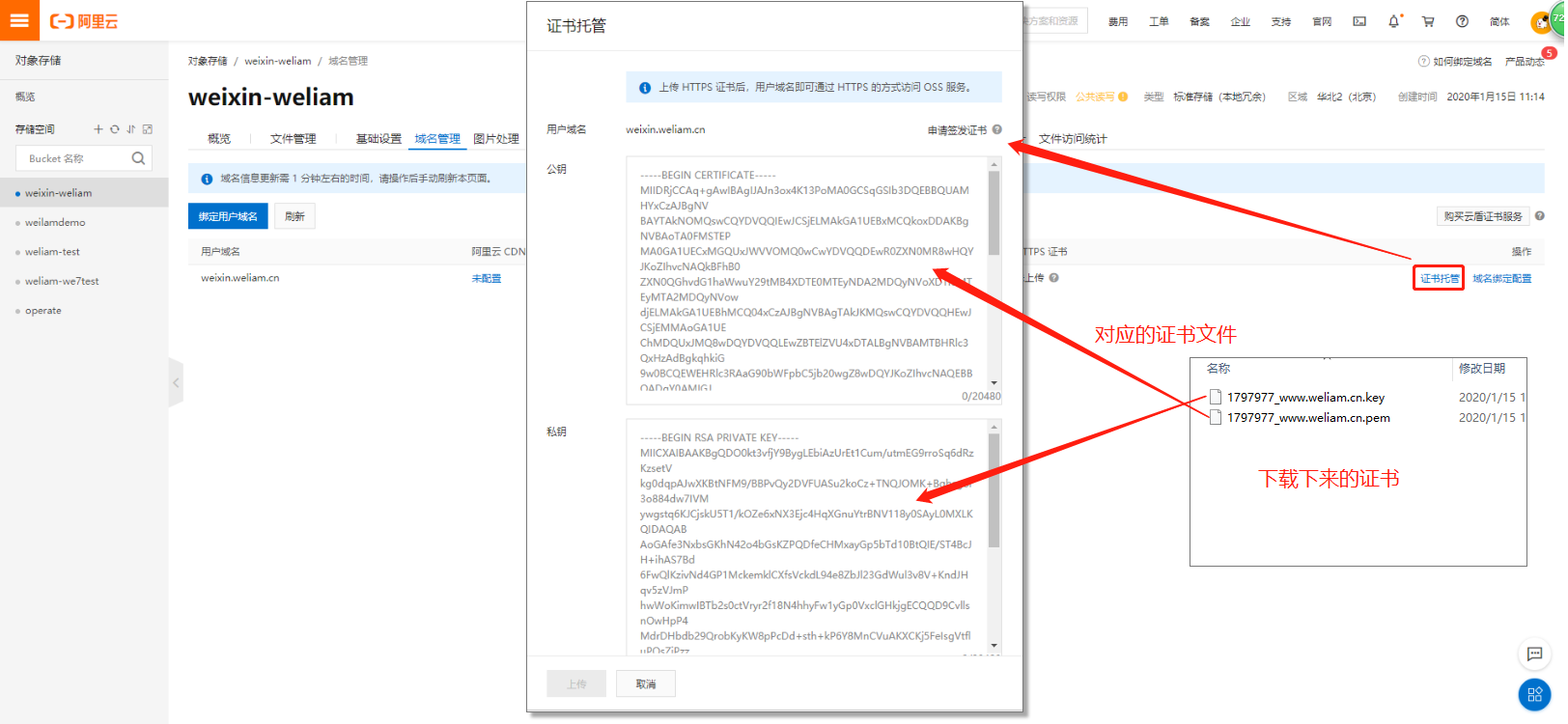This screenshot has width=1568, height=724.
Task: Open the 工单 top menu
Action: tap(1159, 21)
